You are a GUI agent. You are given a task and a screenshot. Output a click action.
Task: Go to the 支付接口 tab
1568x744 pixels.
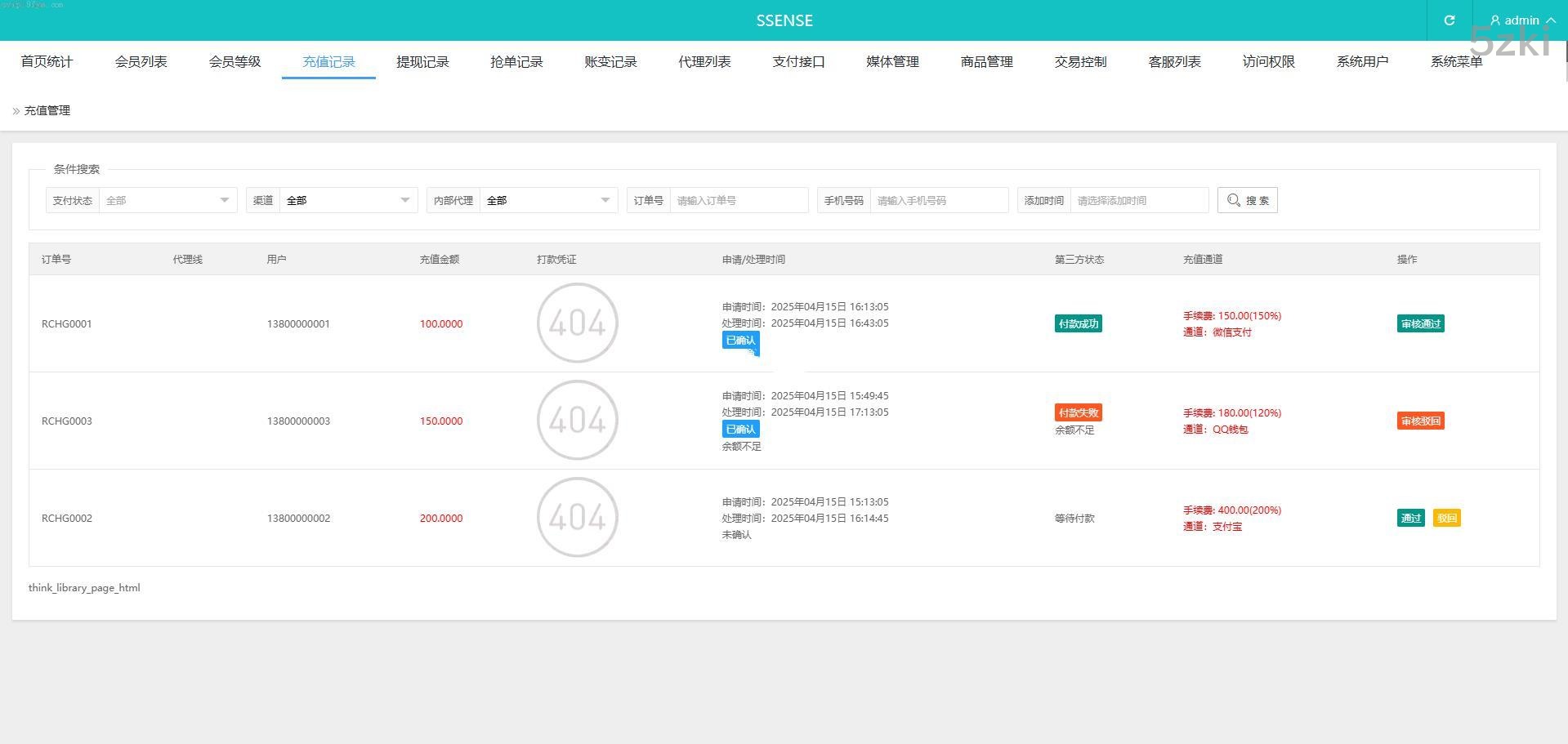(798, 62)
